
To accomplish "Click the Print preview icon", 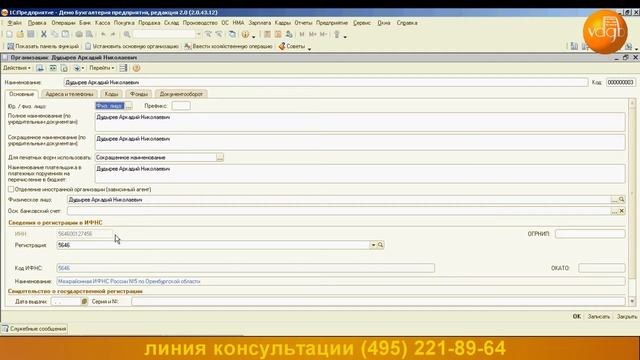I will click(89, 35).
